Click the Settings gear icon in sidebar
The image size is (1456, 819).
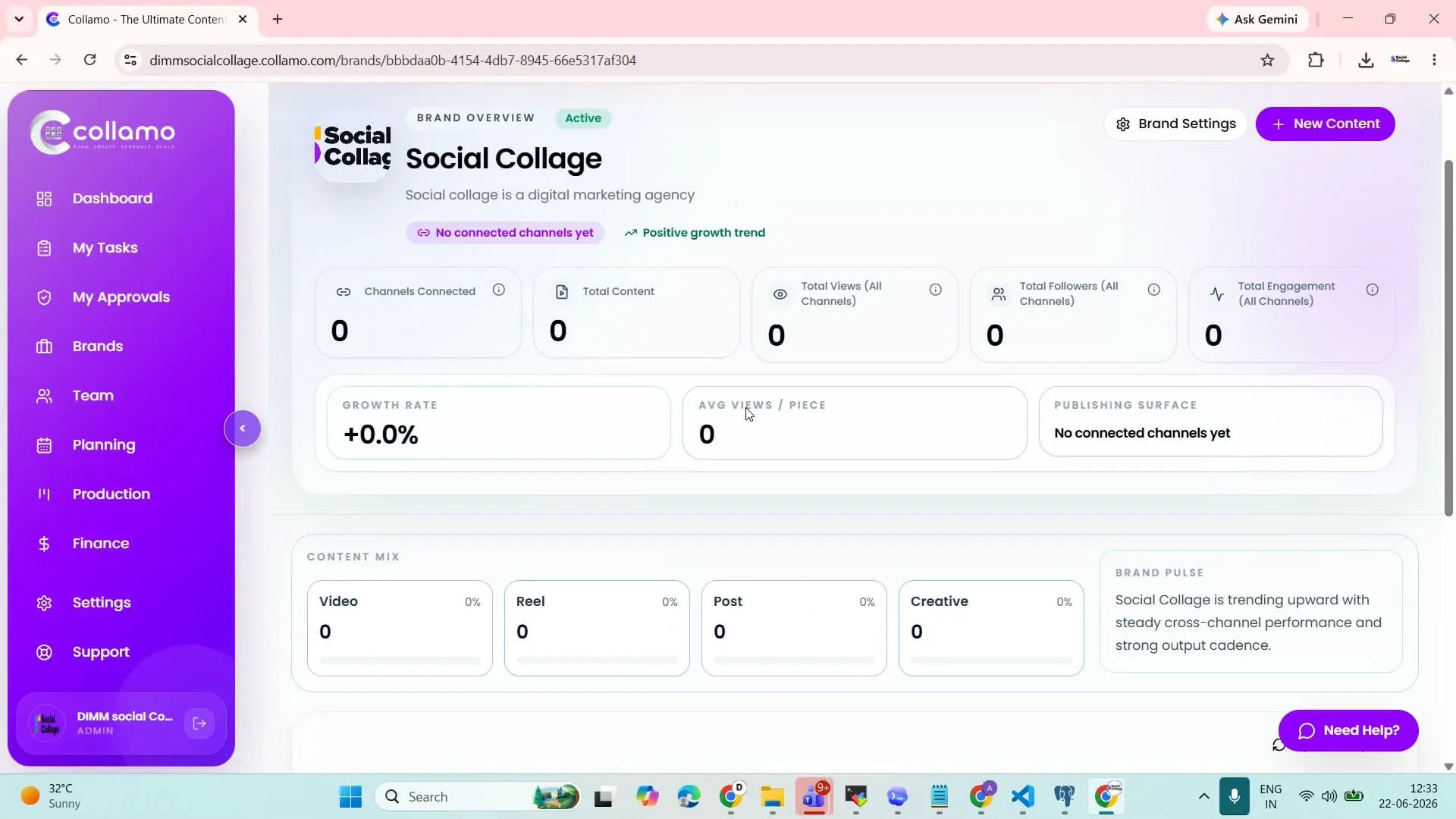[44, 603]
